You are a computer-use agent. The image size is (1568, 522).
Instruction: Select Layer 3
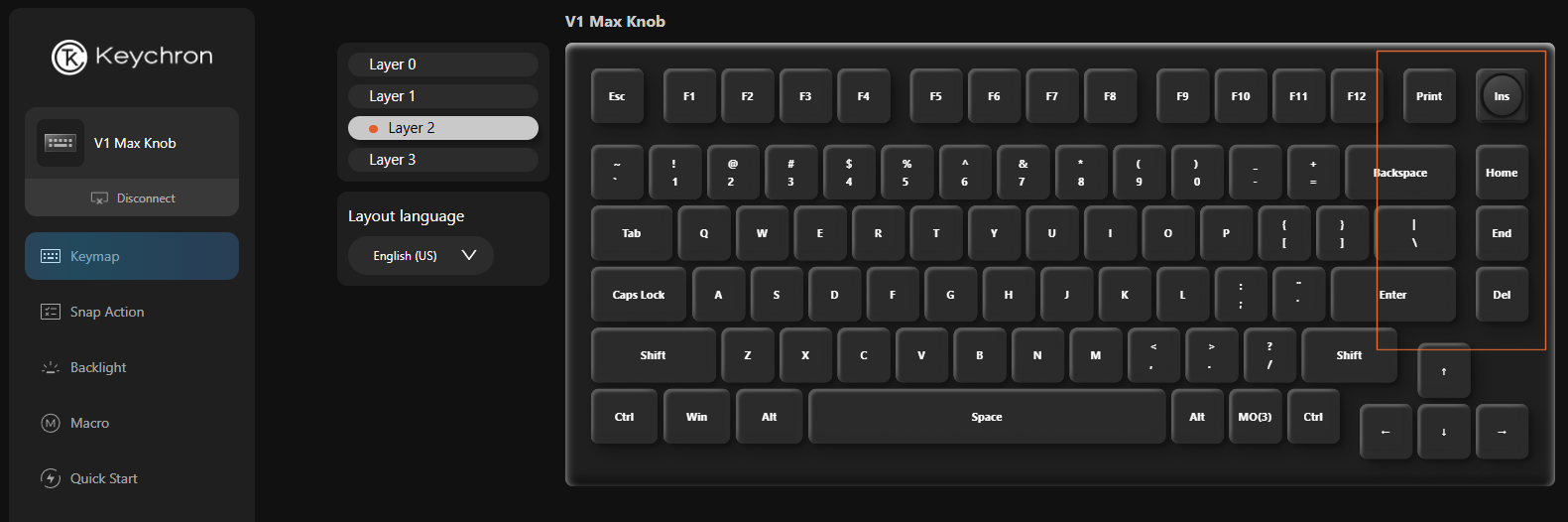443,160
